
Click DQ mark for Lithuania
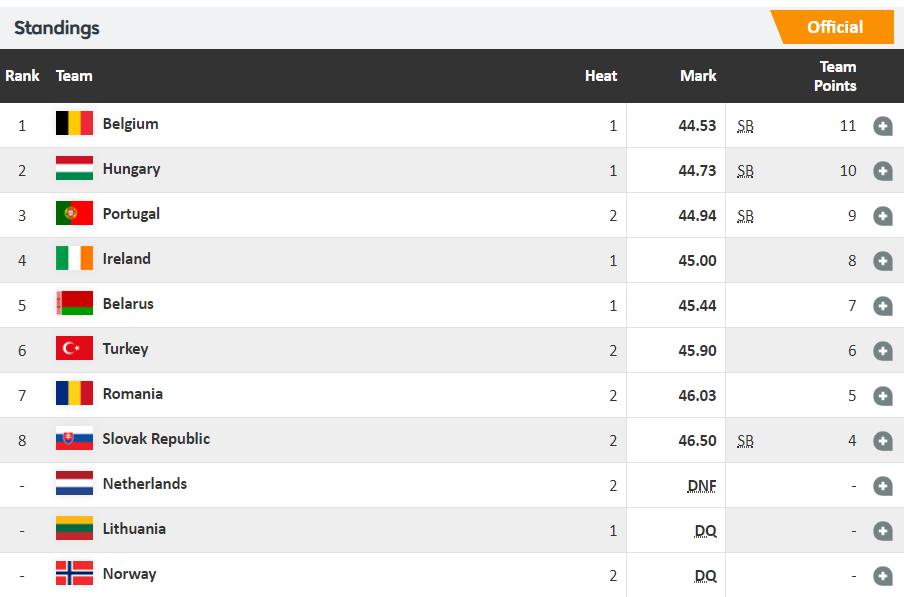(705, 531)
